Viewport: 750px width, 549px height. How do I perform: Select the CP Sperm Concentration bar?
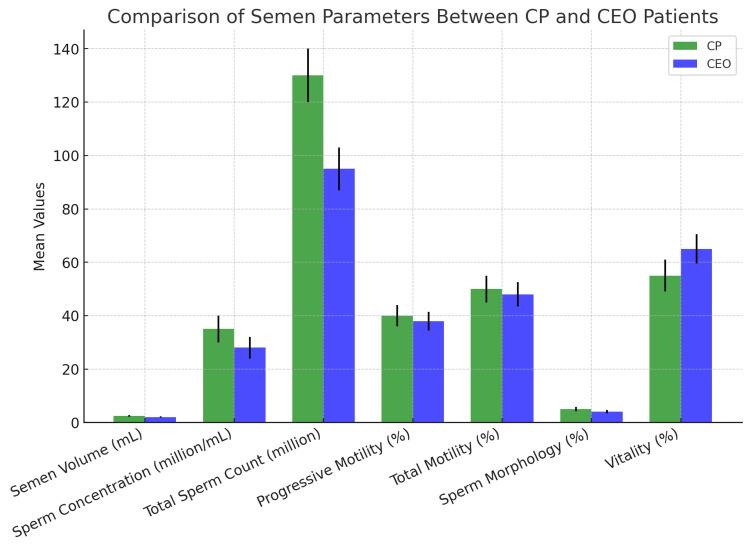219,375
